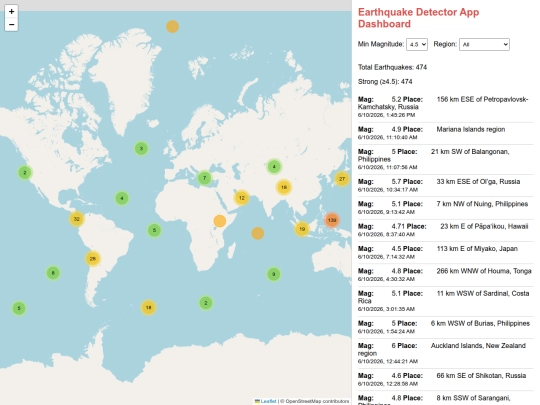Screen dimensions: 540x405
Task: Zoom in on the map
Action: 11,11
